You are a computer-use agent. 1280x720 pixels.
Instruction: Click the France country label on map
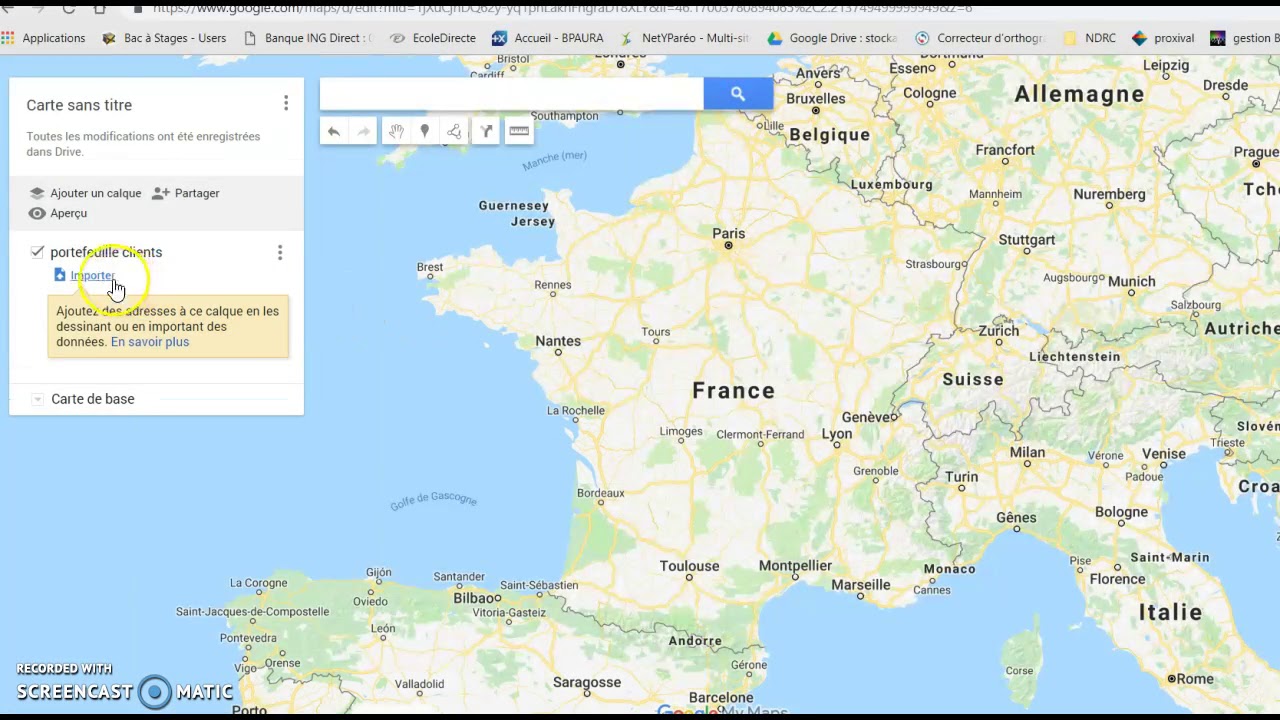[x=733, y=391]
